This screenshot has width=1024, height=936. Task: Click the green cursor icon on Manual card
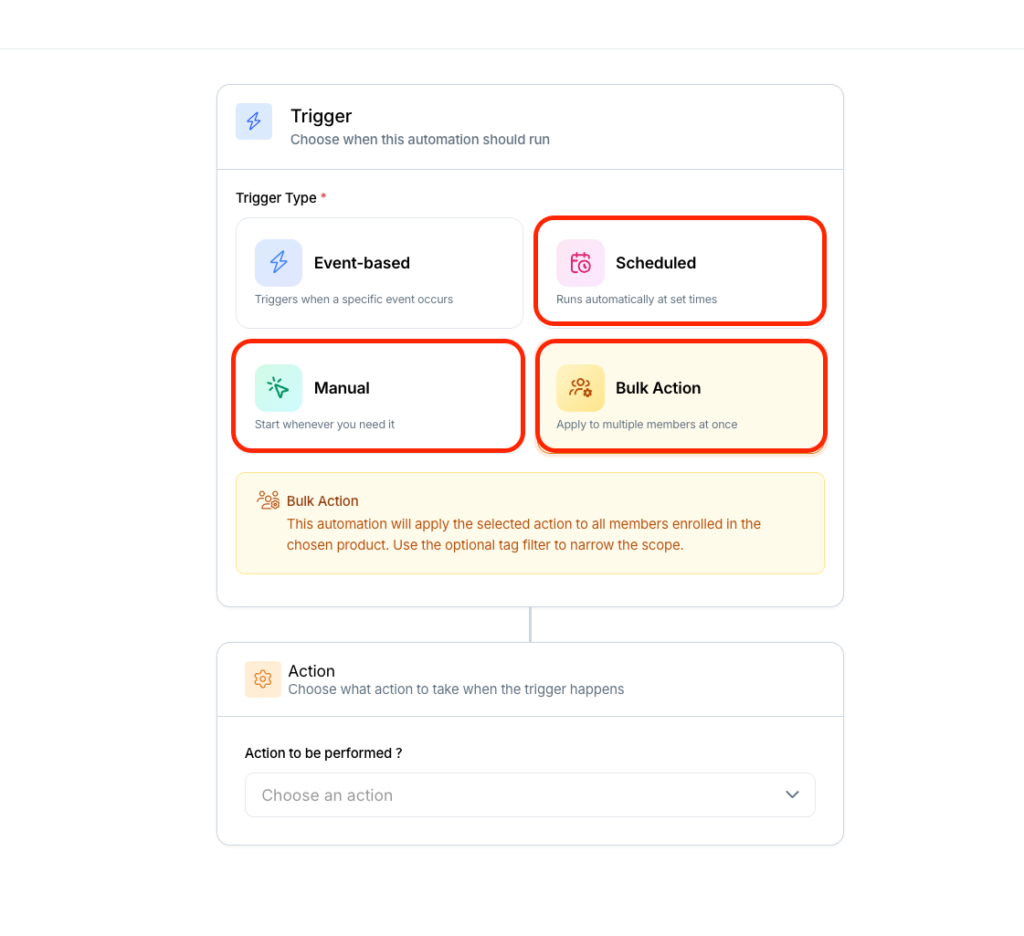[x=277, y=387]
